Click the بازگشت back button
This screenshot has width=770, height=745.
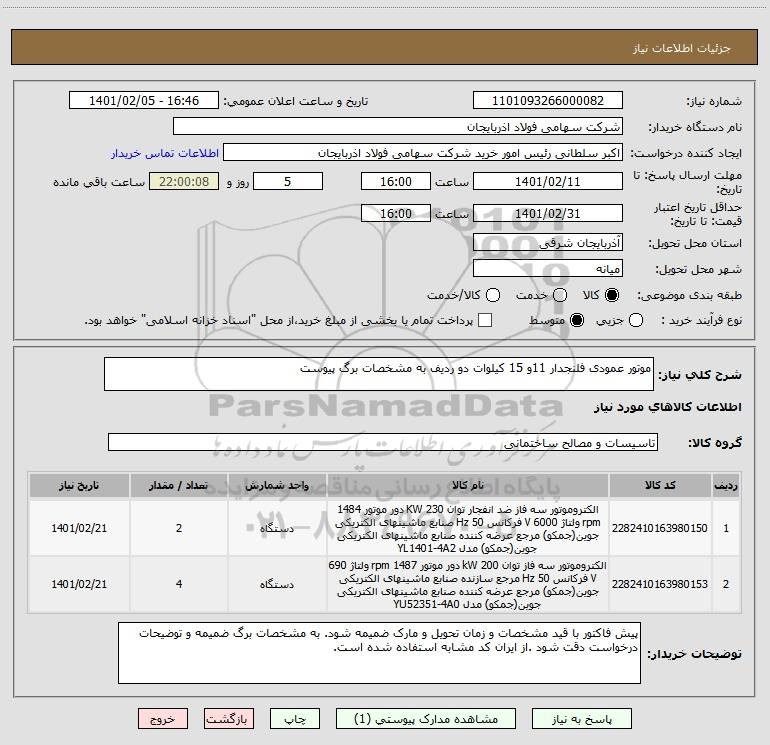(229, 719)
